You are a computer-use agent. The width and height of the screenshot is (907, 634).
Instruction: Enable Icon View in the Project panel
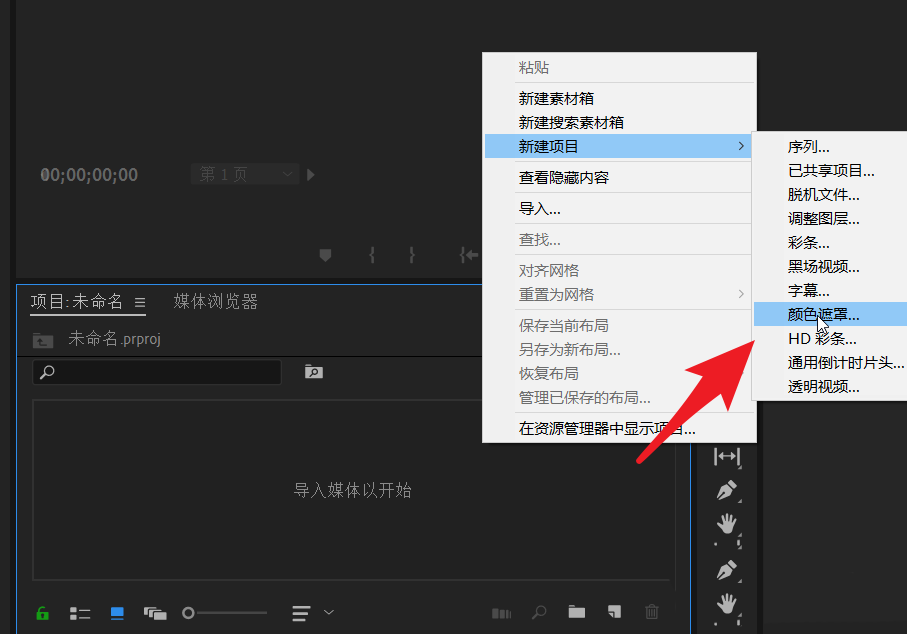[x=117, y=613]
